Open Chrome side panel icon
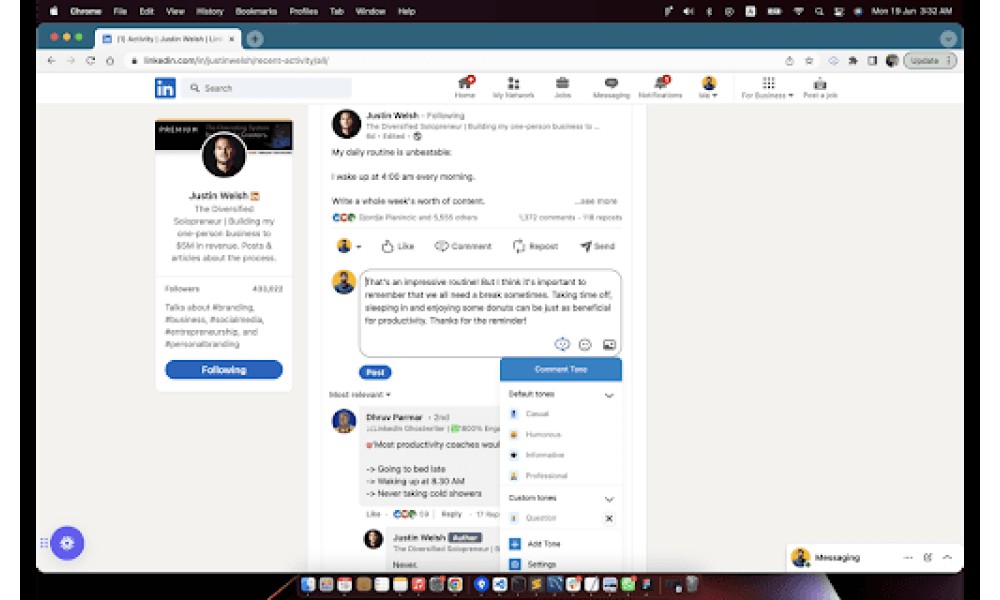Viewport: 1000px width, 600px height. click(x=872, y=61)
